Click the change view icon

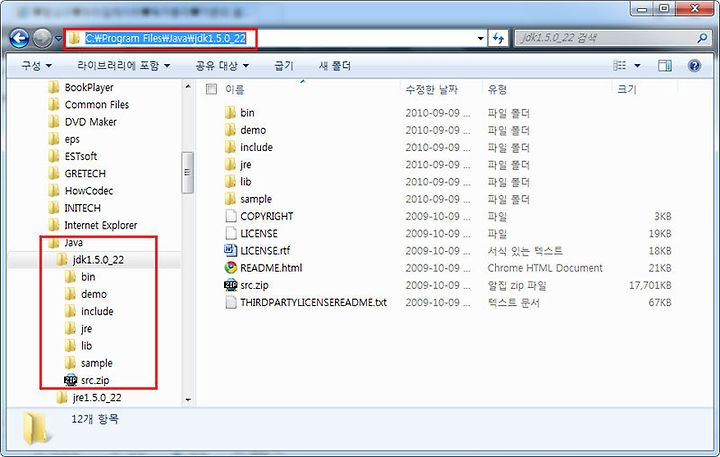point(619,66)
